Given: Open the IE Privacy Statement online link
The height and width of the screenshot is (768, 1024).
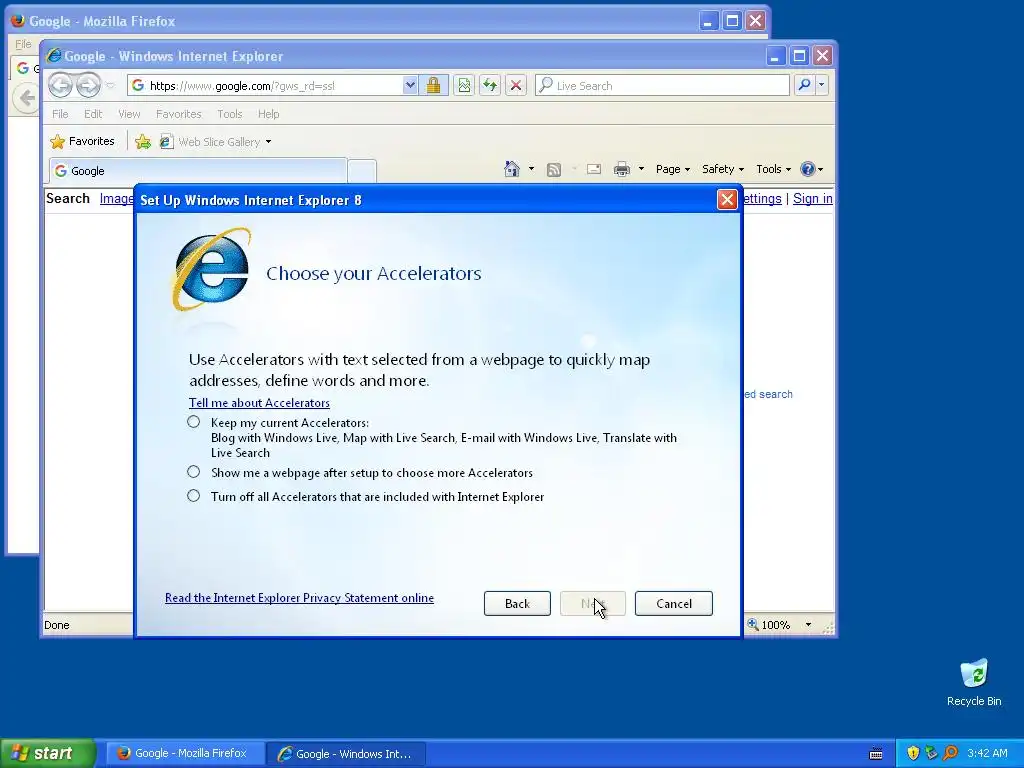Looking at the screenshot, I should tap(299, 598).
